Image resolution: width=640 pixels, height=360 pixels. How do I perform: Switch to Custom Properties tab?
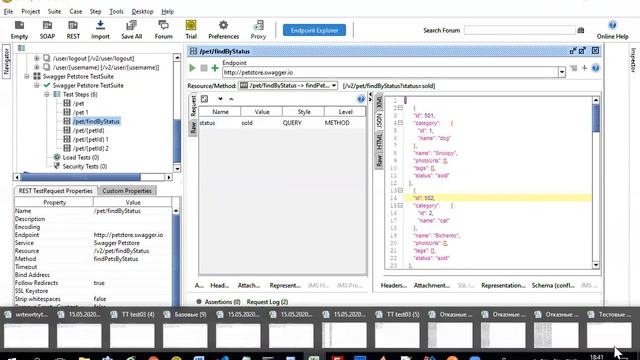(127, 191)
